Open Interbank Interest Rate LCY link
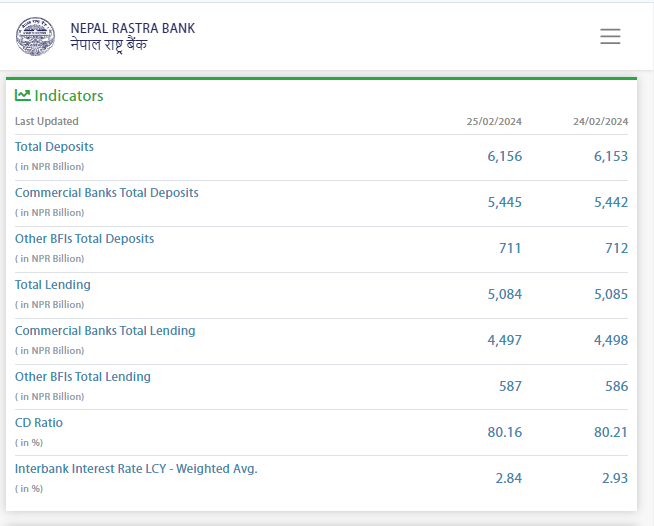This screenshot has height=526, width=654. tap(136, 469)
